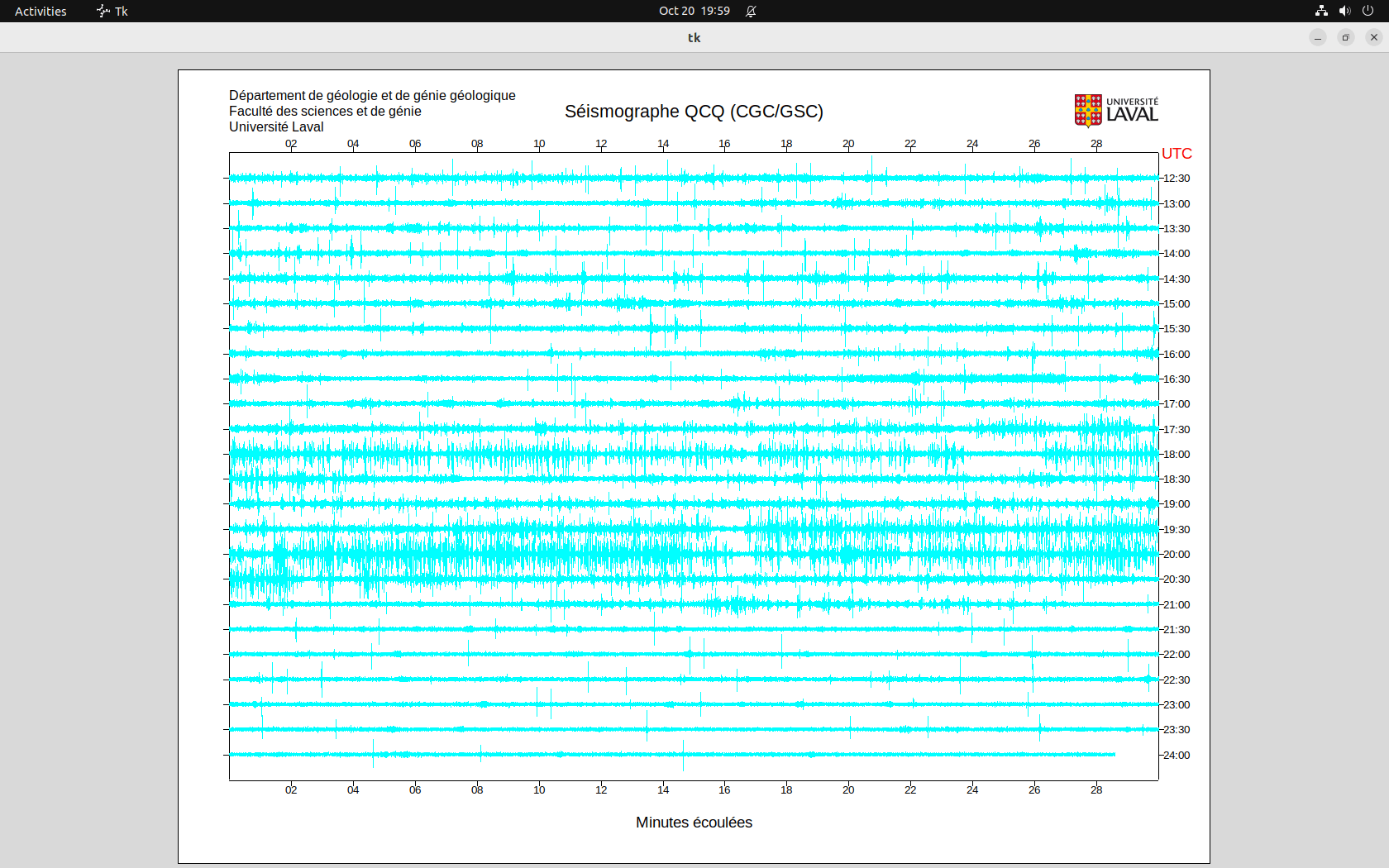
Task: Click the 28 minute tick on top axis
Action: coord(1096,144)
